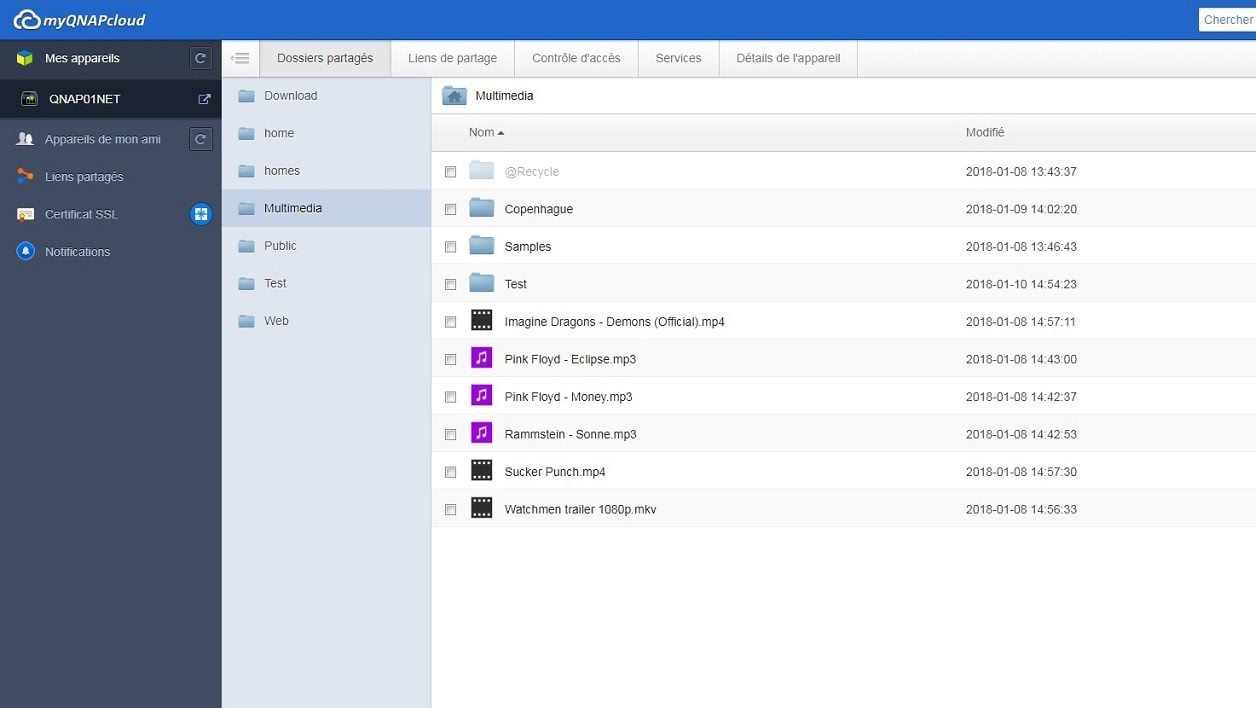Check the Copenhague folder checkbox
This screenshot has width=1256, height=708.
click(450, 209)
